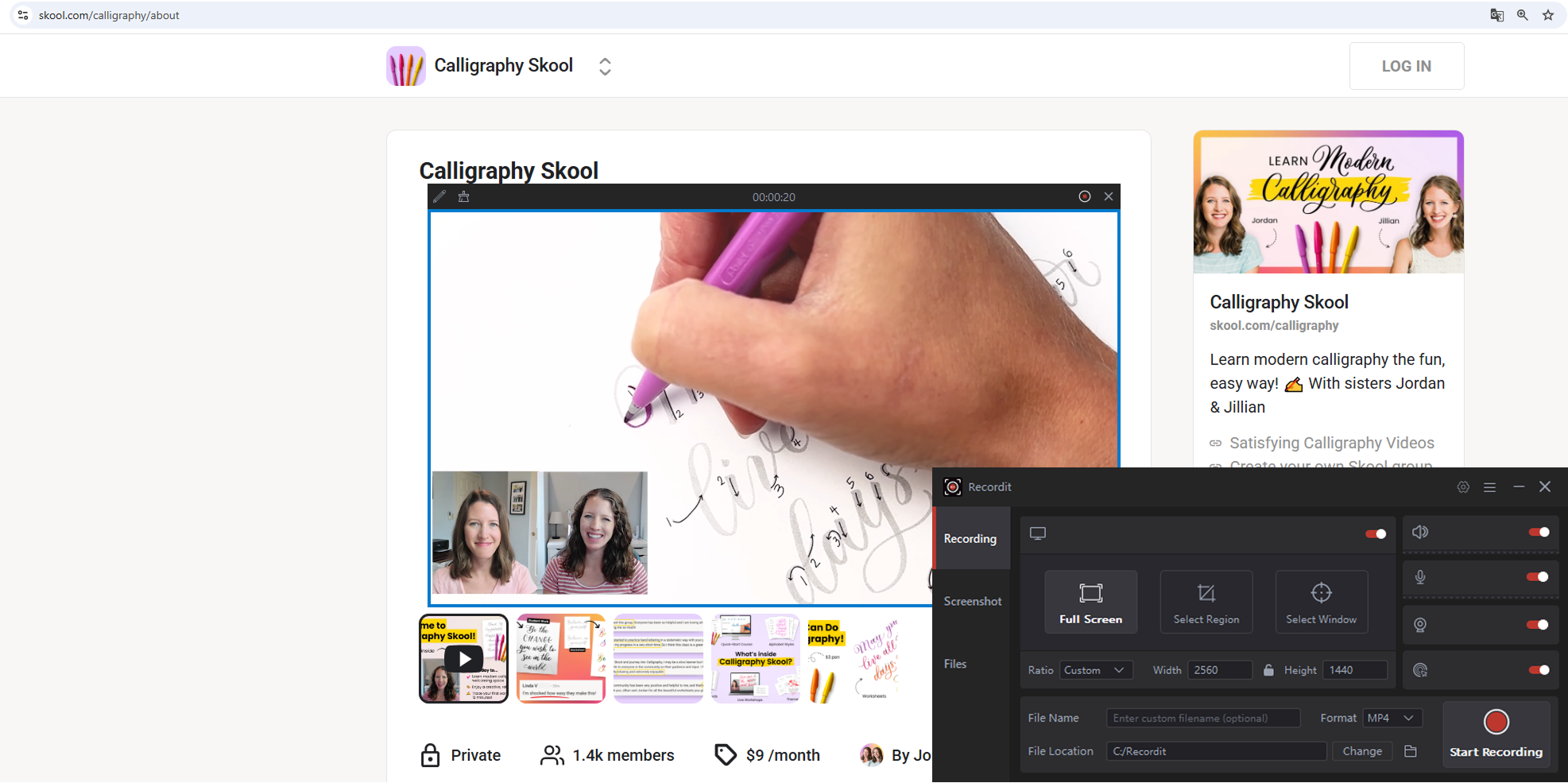
Task: Open Satisfying Calligraphy Videos link
Action: [1332, 443]
